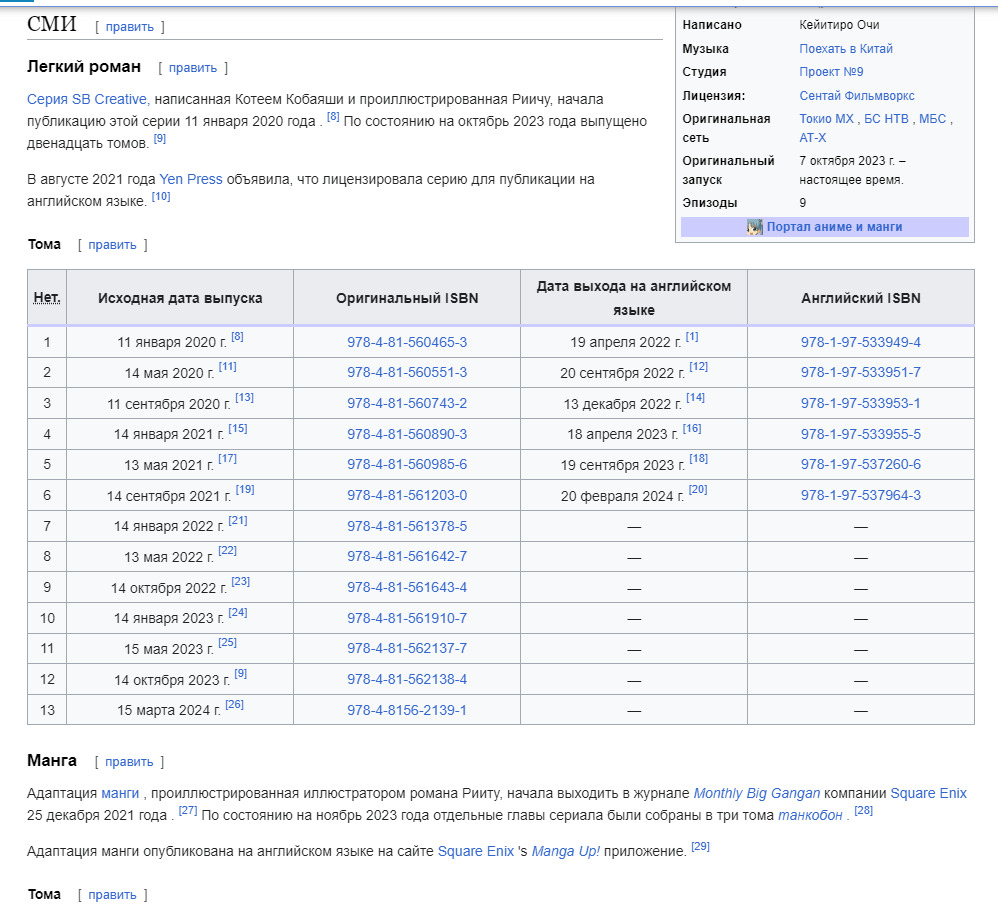Open the Square Enix publisher link

pos(928,793)
